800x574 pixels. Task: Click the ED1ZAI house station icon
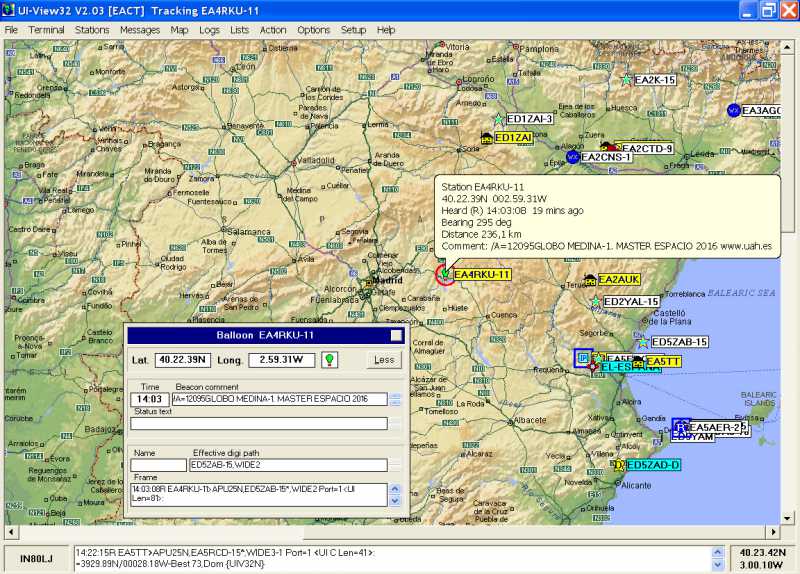[x=486, y=138]
